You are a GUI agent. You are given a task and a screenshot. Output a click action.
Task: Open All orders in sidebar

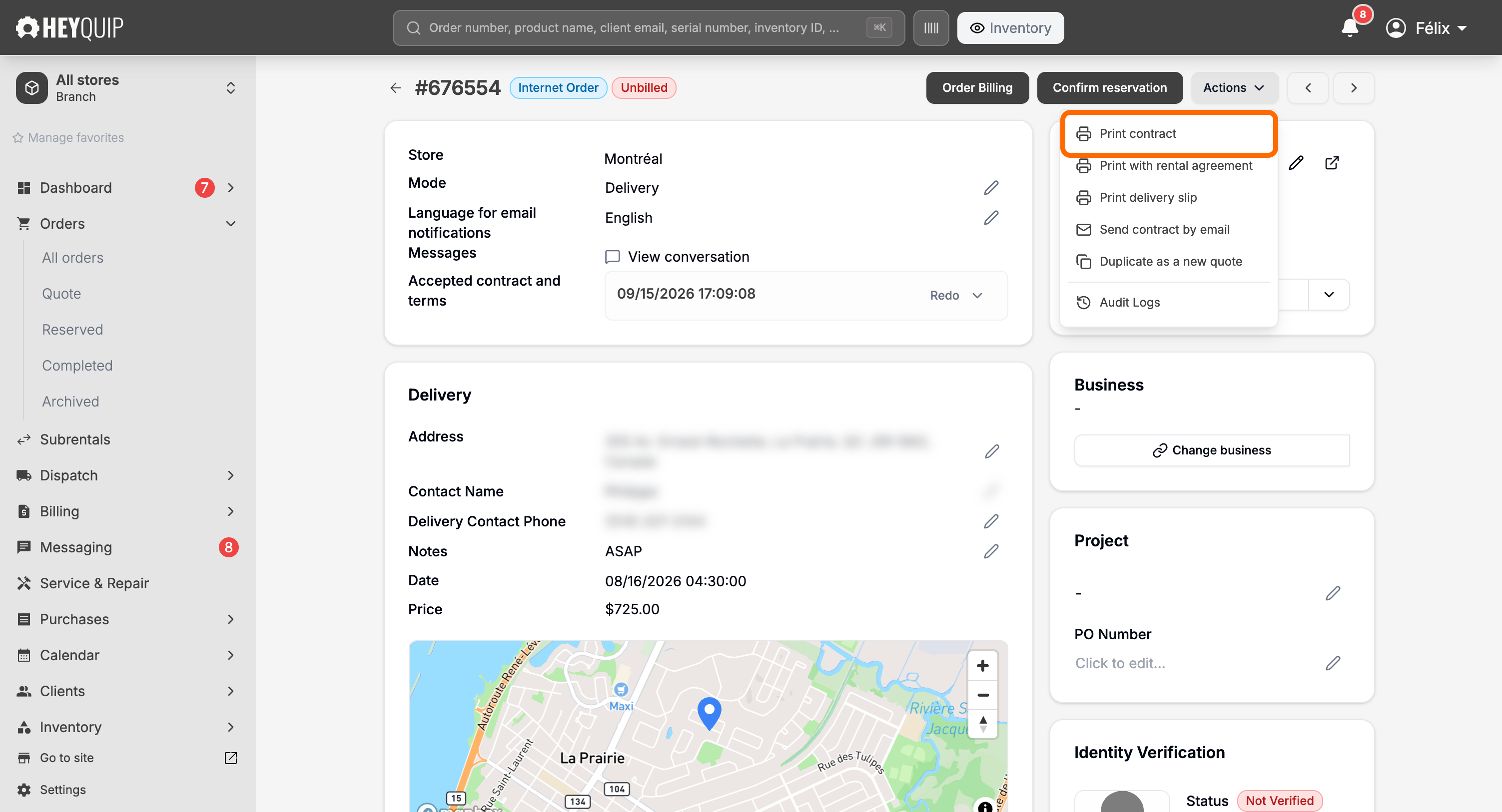click(72, 258)
